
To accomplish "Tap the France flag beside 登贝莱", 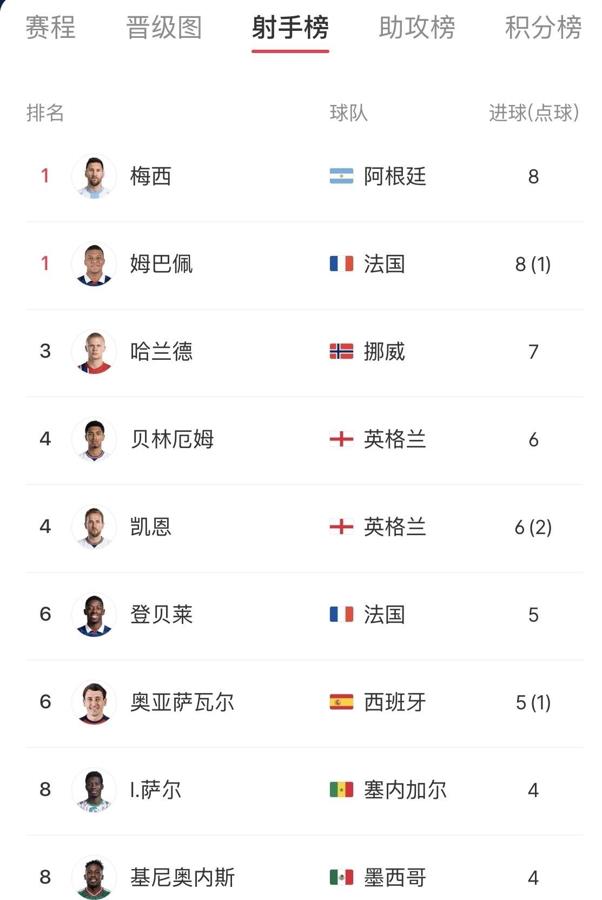I will click(341, 615).
